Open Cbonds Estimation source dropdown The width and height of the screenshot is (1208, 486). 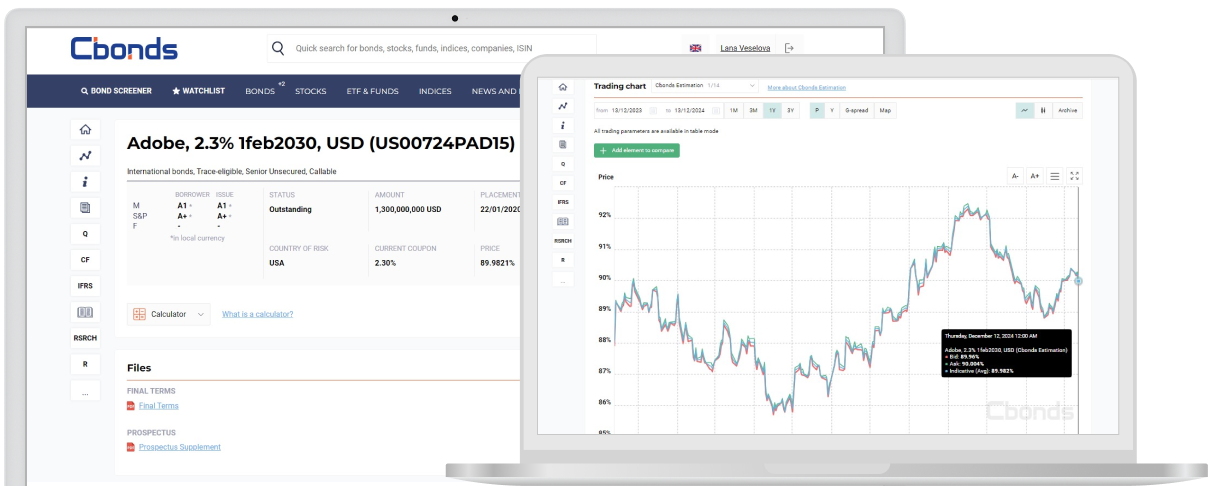[707, 87]
